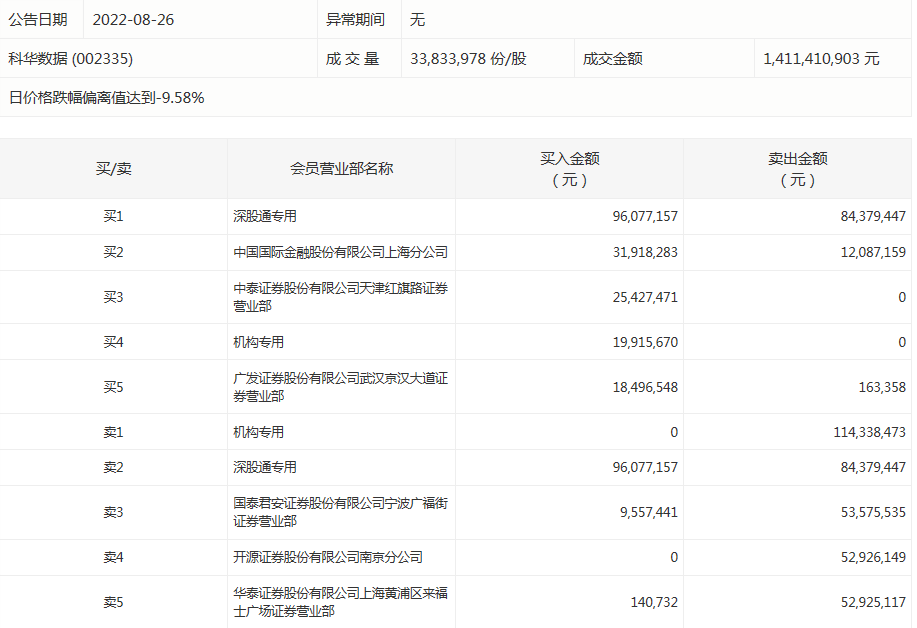Open 国泰君安证券 宁波广福街 branch entry

click(340, 513)
